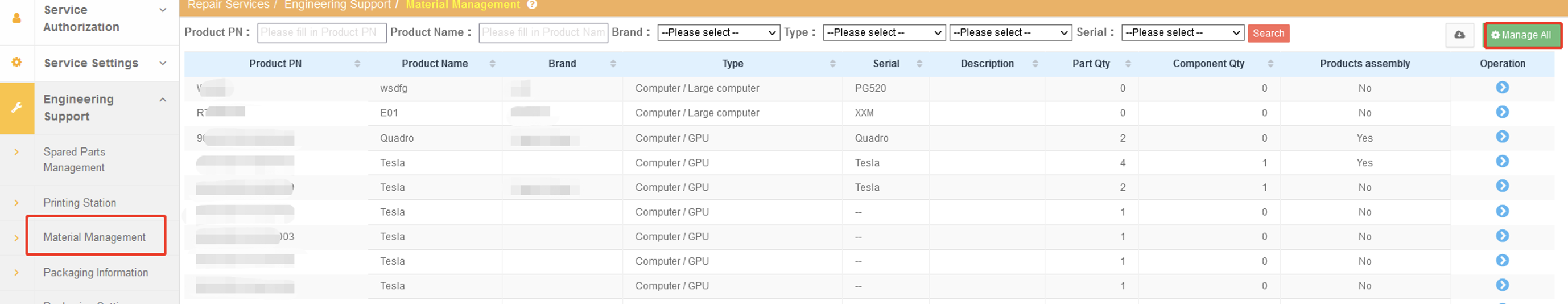Expand the Service Authorization menu chevron
This screenshot has width=1568, height=304.
click(x=163, y=10)
